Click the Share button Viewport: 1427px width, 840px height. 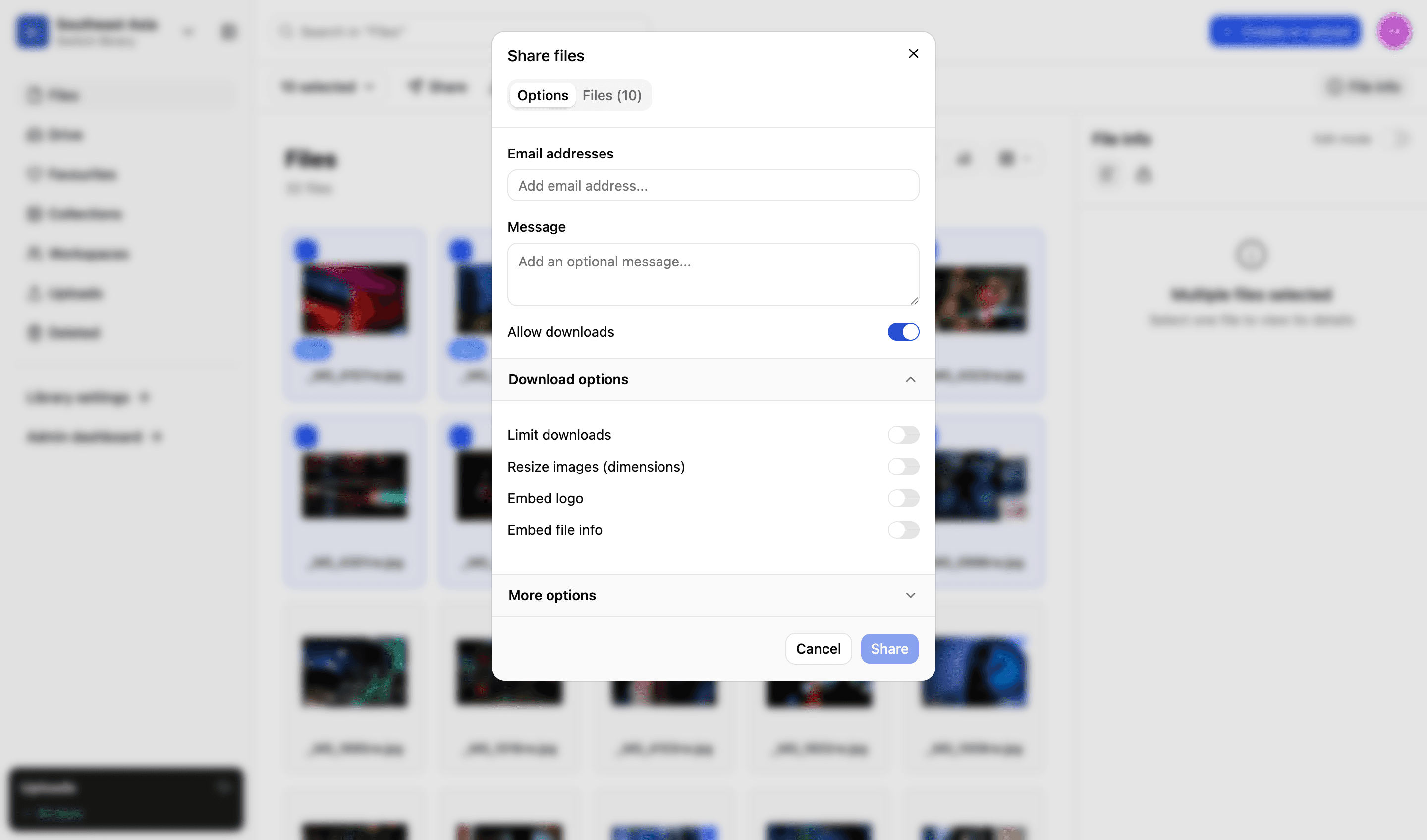pyautogui.click(x=889, y=649)
